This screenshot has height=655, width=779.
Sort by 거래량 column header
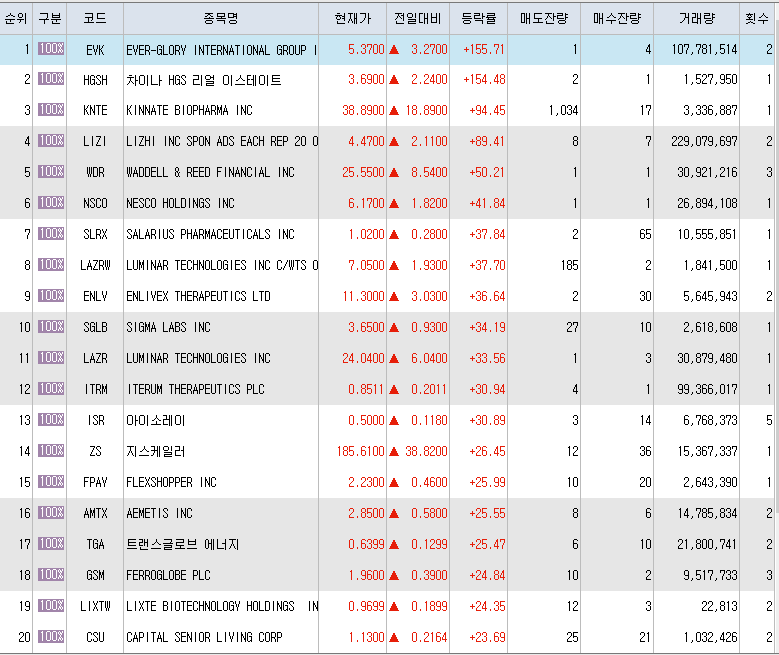pyautogui.click(x=697, y=19)
